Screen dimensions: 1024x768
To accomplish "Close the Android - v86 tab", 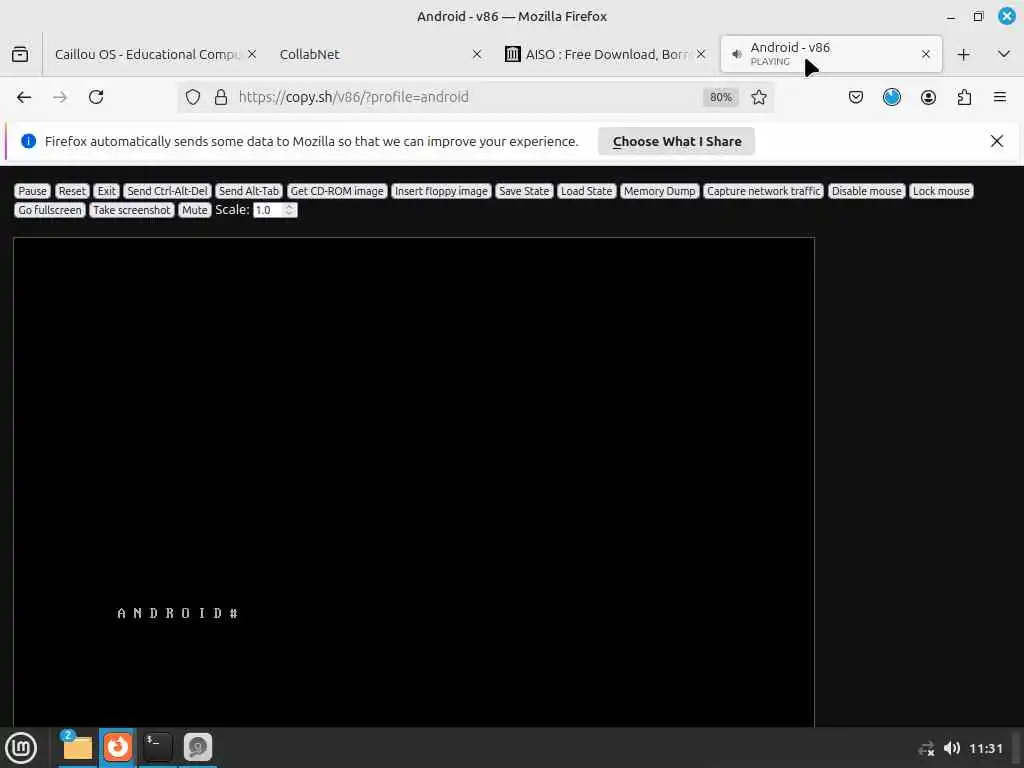I will [925, 54].
